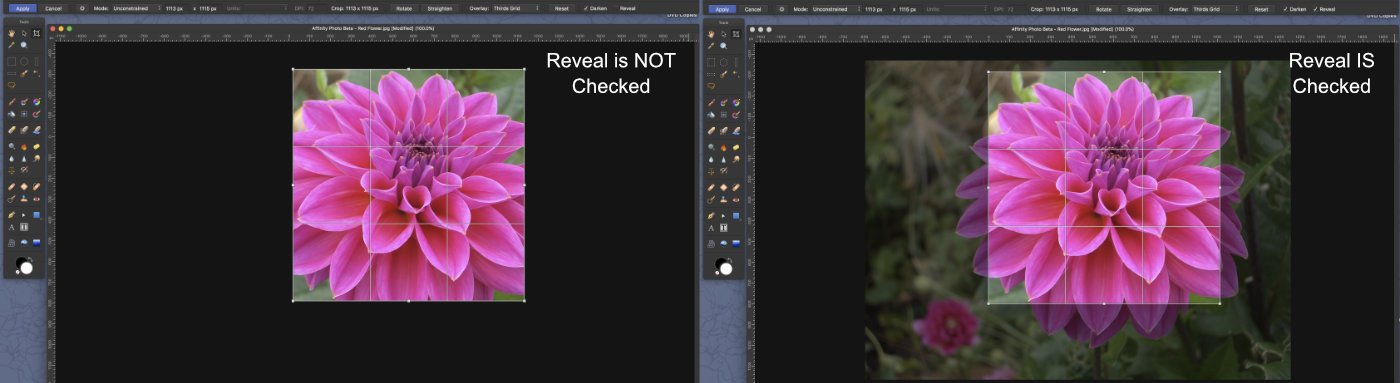Open Mode 'Unconstrained' dropdown in right screenshot
Viewport: 1400px width, 383px height.
click(x=836, y=8)
